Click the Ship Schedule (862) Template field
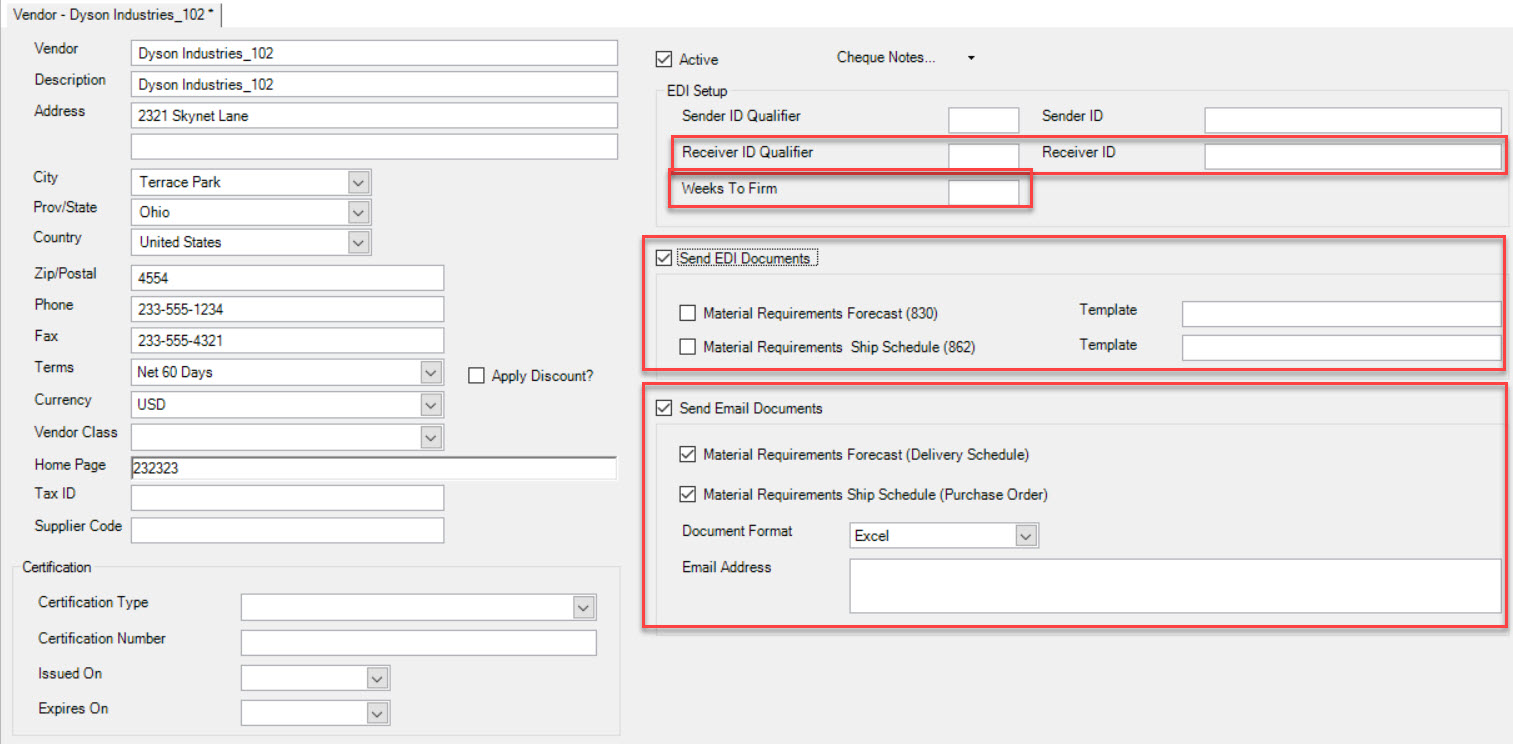The width and height of the screenshot is (1513, 744). pyautogui.click(x=1342, y=347)
